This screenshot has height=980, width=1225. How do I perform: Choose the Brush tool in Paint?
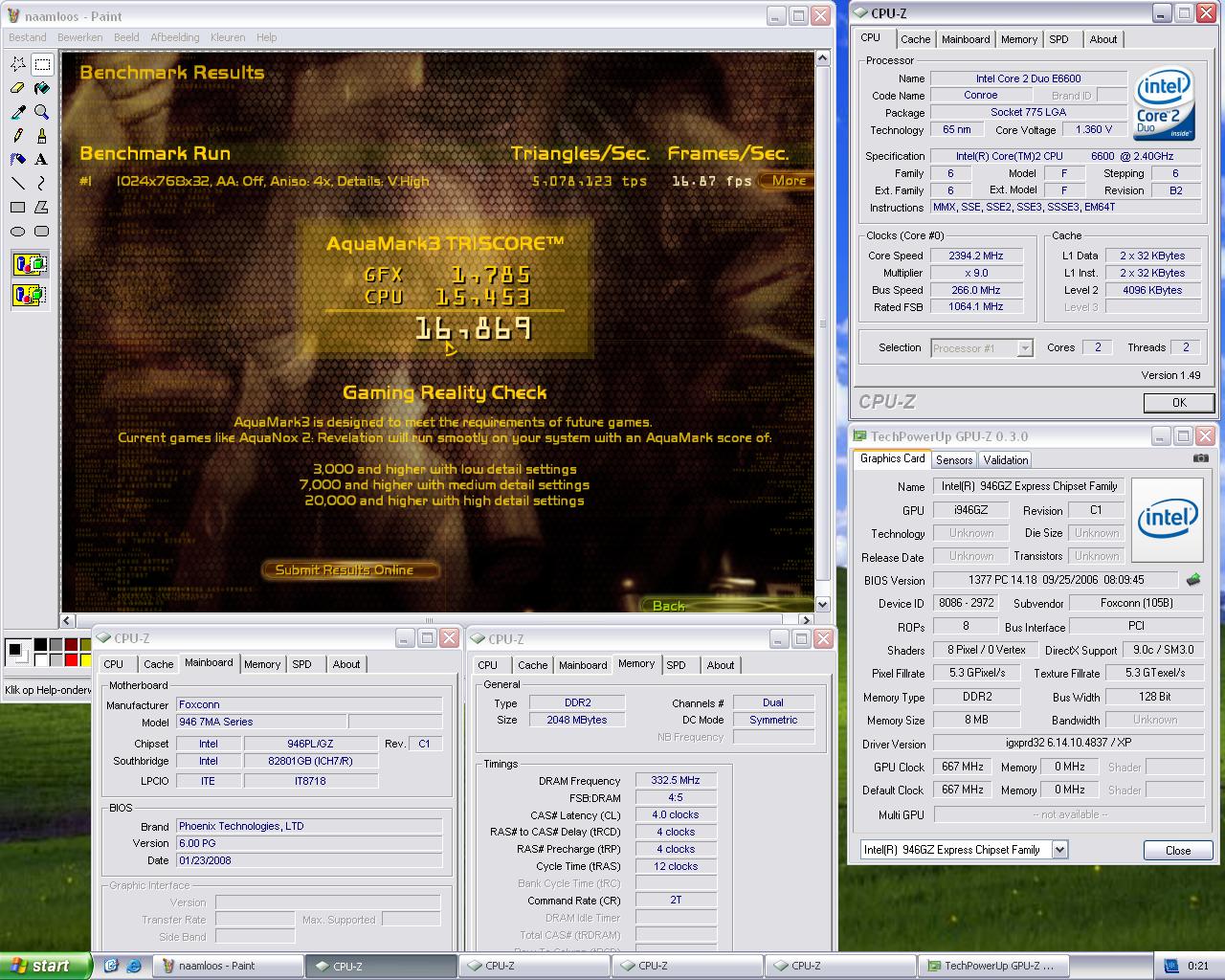pyautogui.click(x=42, y=136)
